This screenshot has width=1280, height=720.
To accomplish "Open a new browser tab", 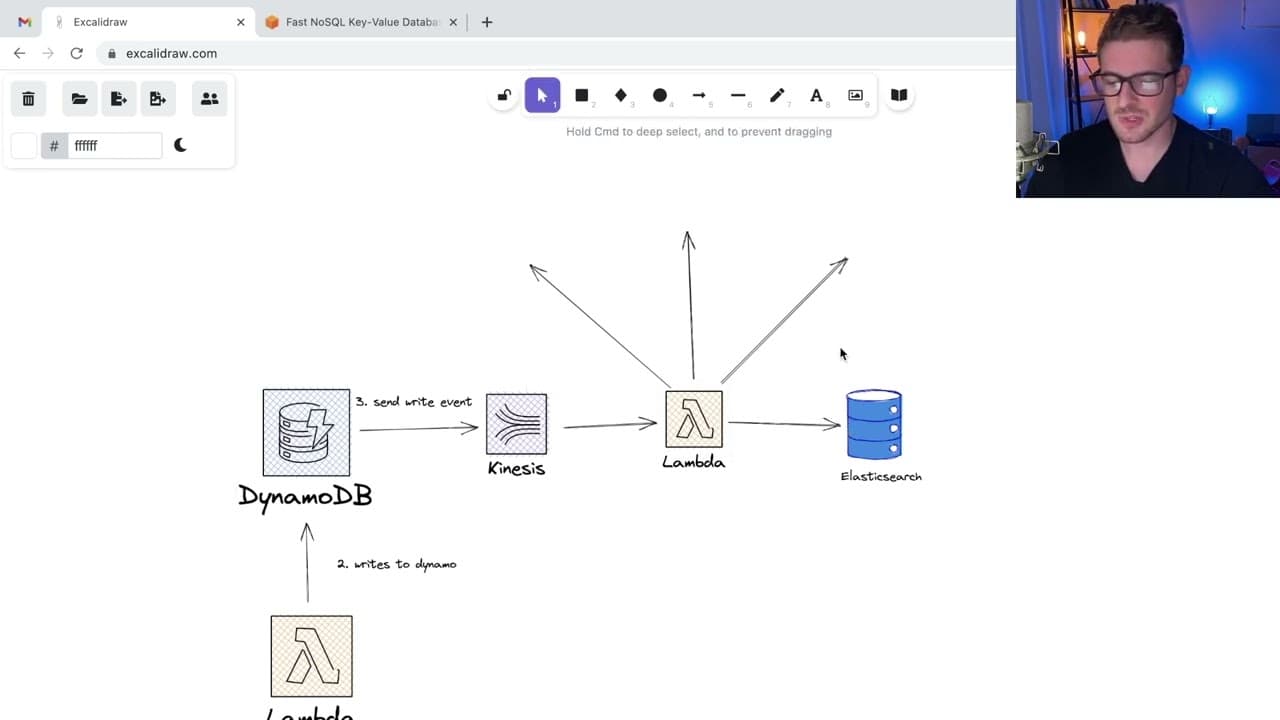I will (x=487, y=22).
